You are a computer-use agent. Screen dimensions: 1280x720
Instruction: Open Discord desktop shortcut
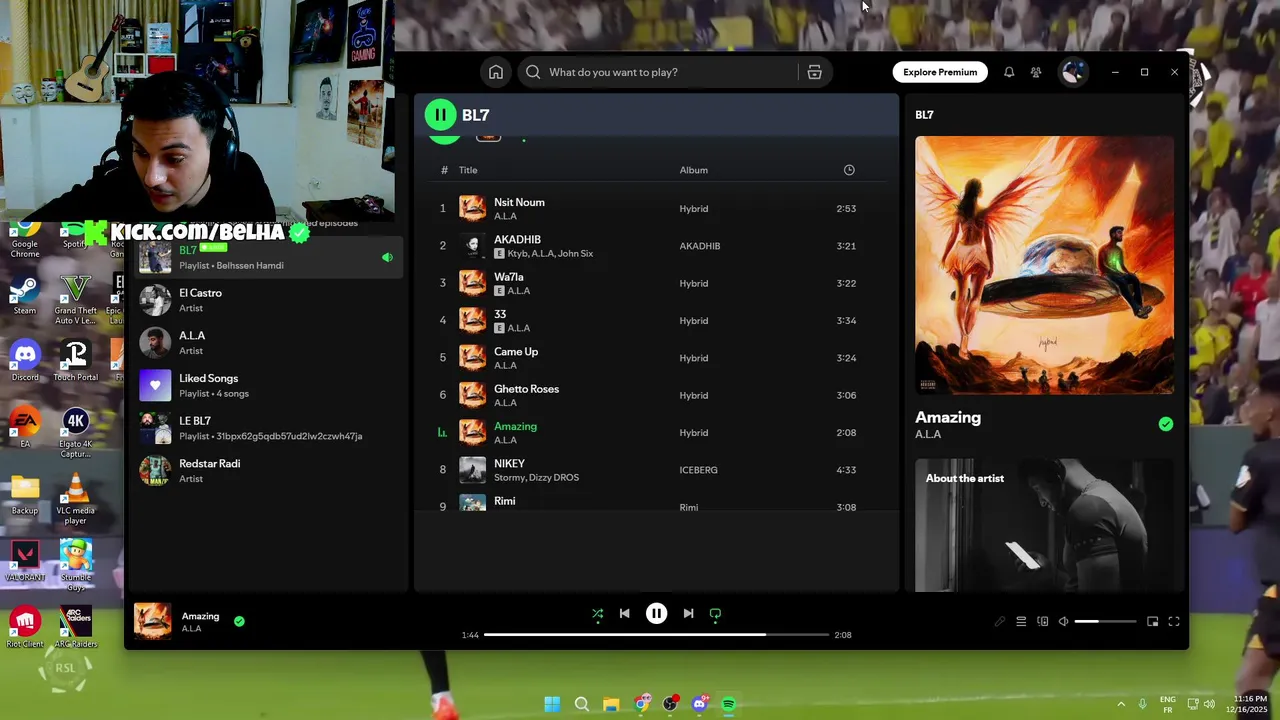[25, 361]
